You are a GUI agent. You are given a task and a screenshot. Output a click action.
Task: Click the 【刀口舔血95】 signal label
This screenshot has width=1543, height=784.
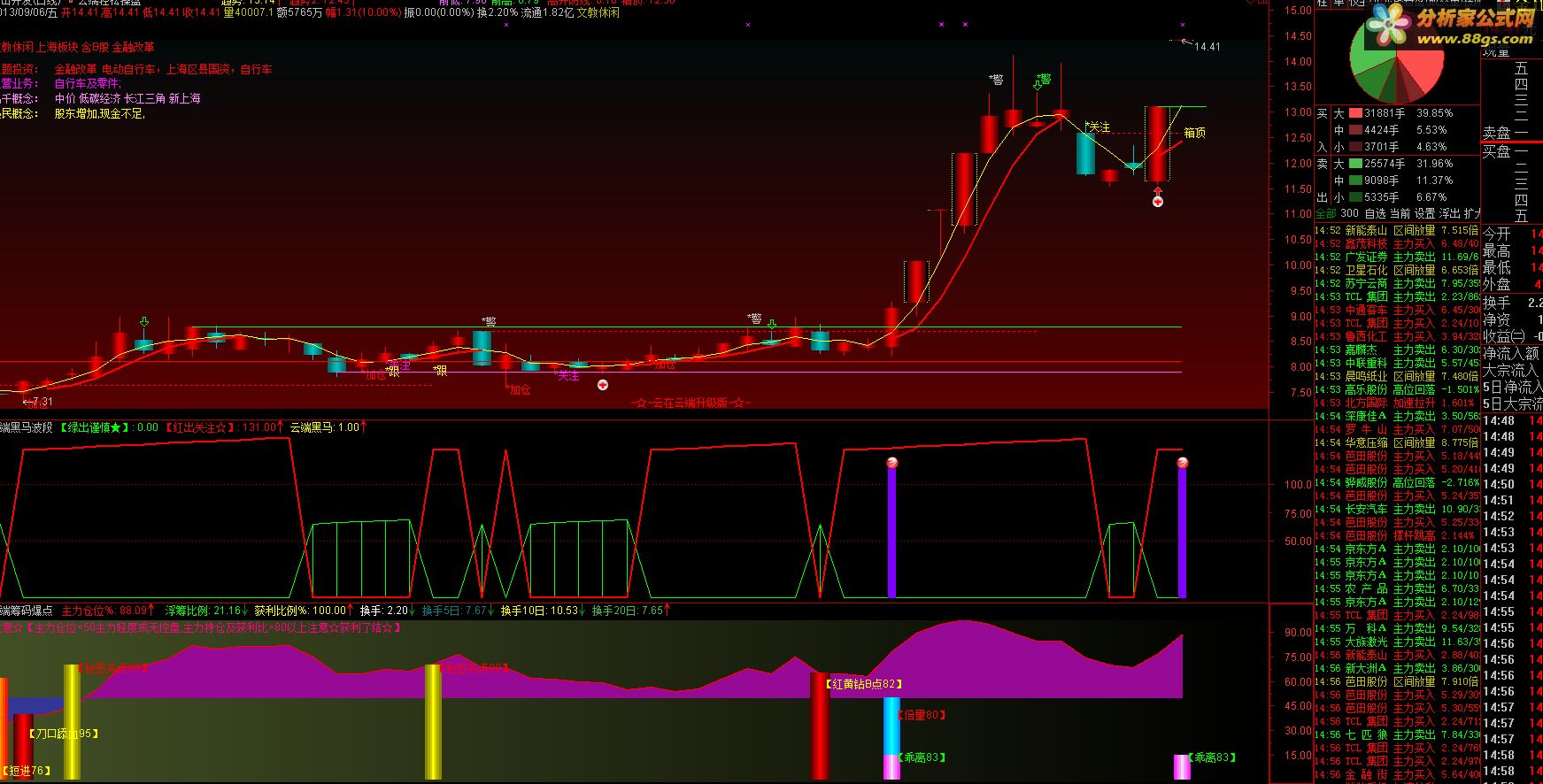point(63,734)
